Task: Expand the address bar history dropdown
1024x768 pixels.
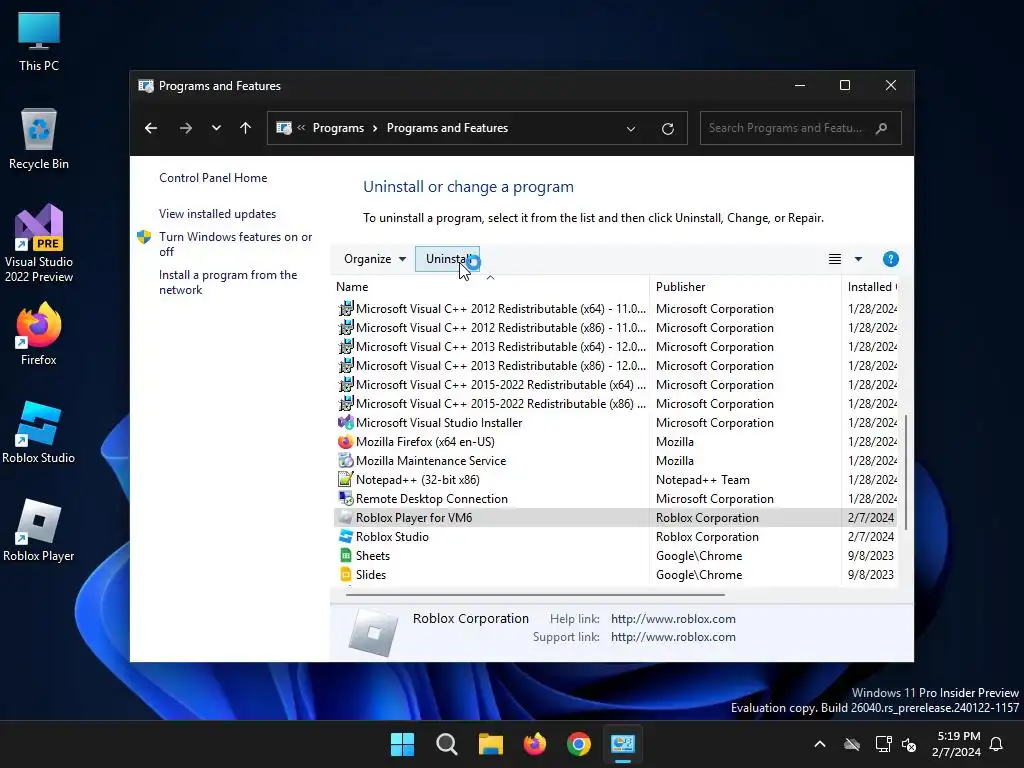Action: pyautogui.click(x=631, y=129)
